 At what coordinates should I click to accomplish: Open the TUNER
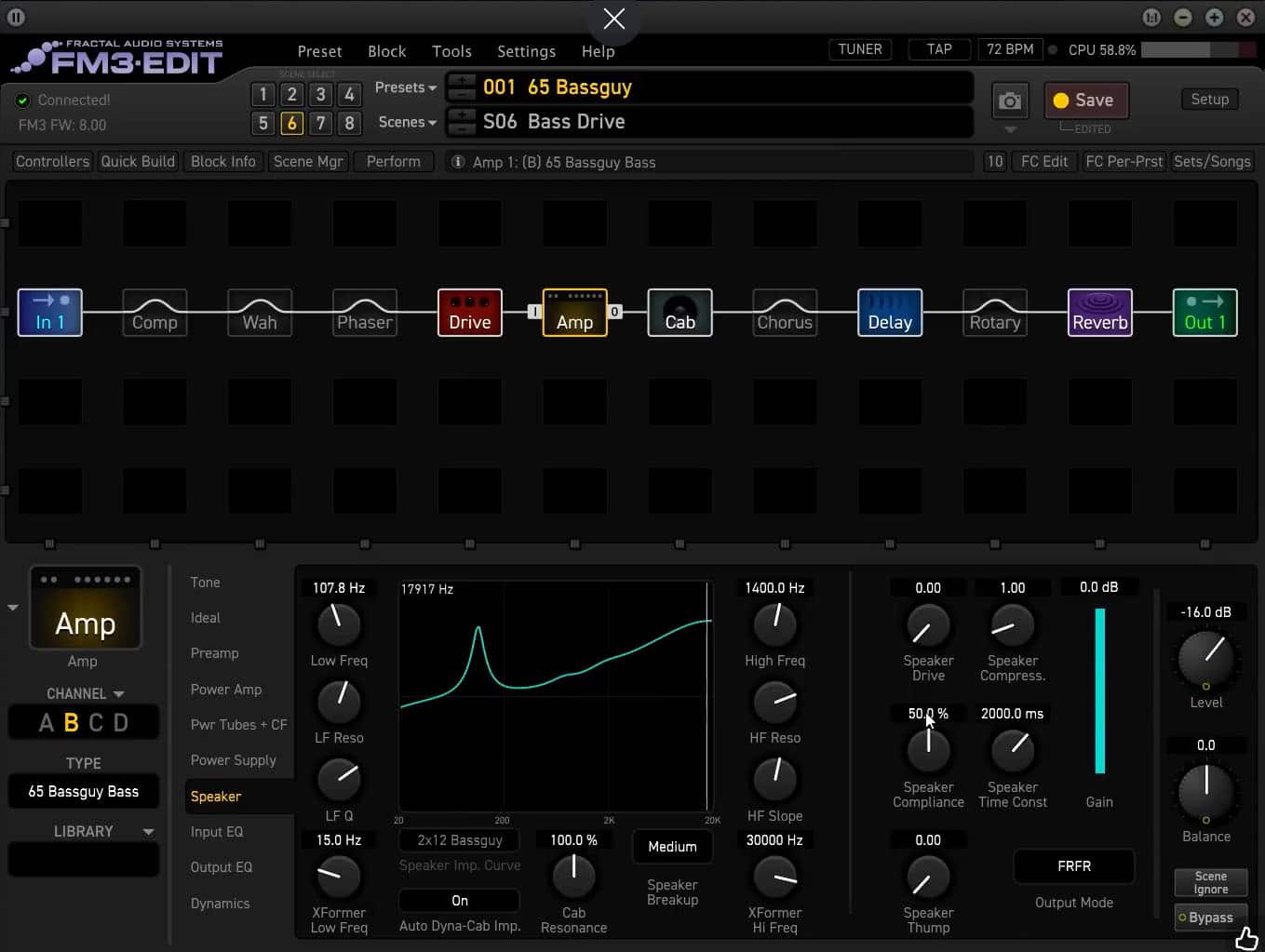[x=860, y=49]
